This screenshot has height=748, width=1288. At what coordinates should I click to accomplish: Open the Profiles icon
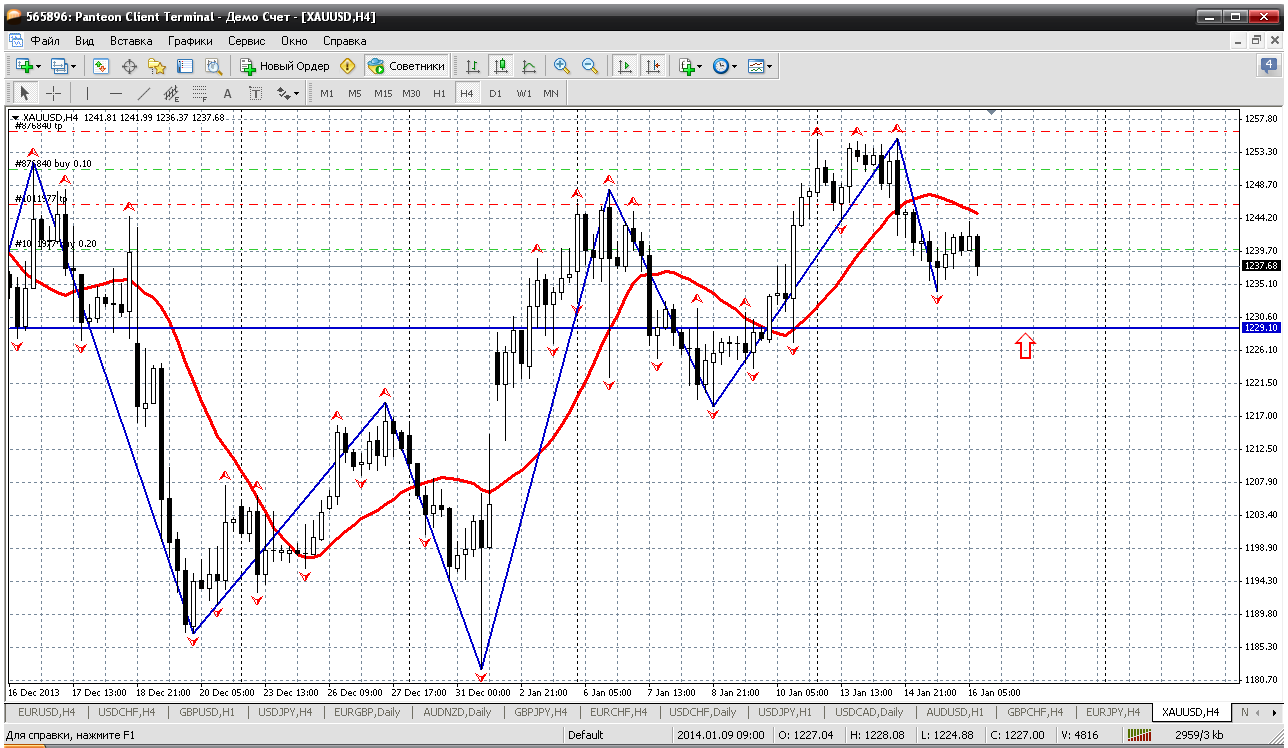point(59,66)
